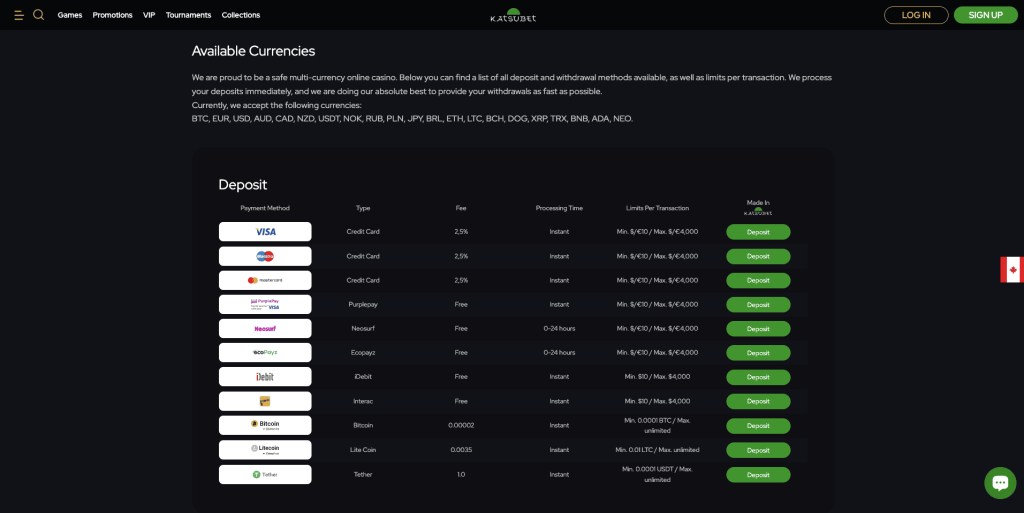Click Deposit button in Neosurf row

(758, 329)
